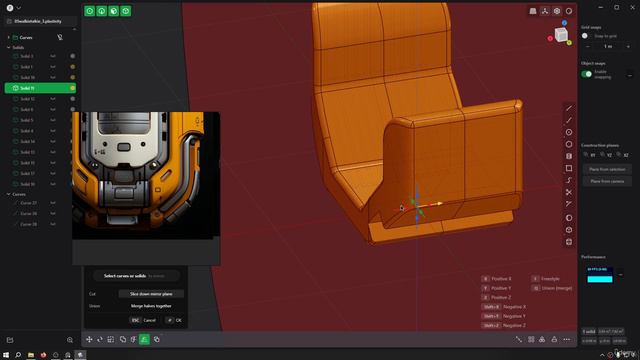640x360 pixels.
Task: Click yellow color dot on Solid 1 row
Action: 73,67
